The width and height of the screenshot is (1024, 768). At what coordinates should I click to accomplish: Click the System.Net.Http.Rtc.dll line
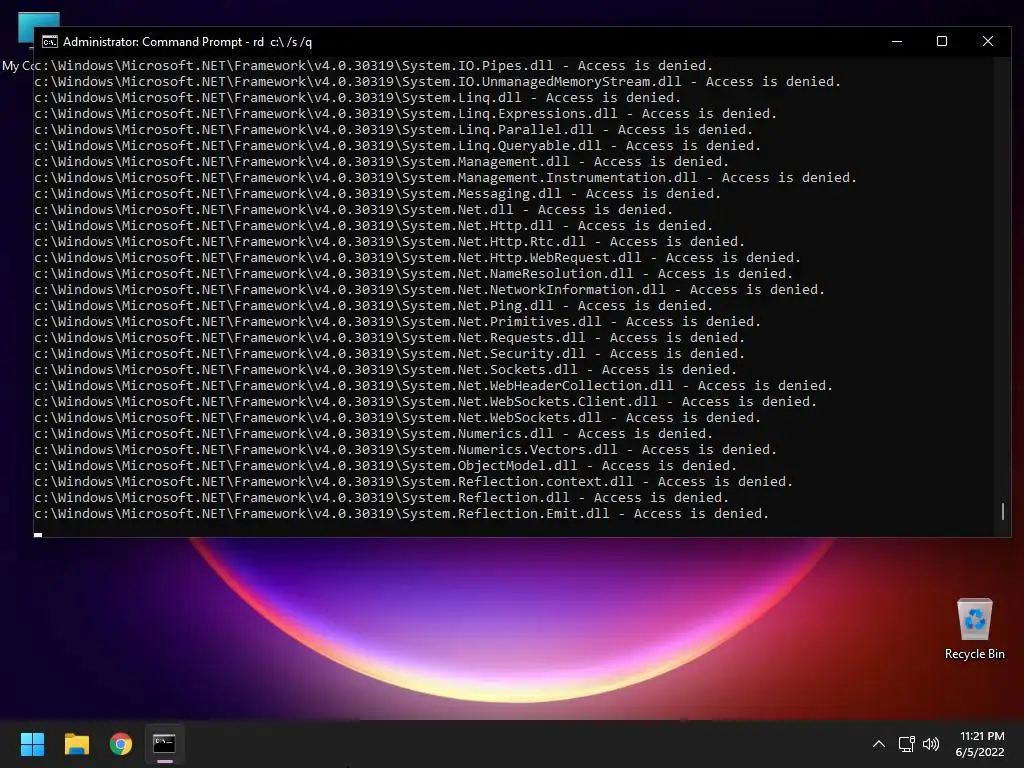(x=390, y=242)
